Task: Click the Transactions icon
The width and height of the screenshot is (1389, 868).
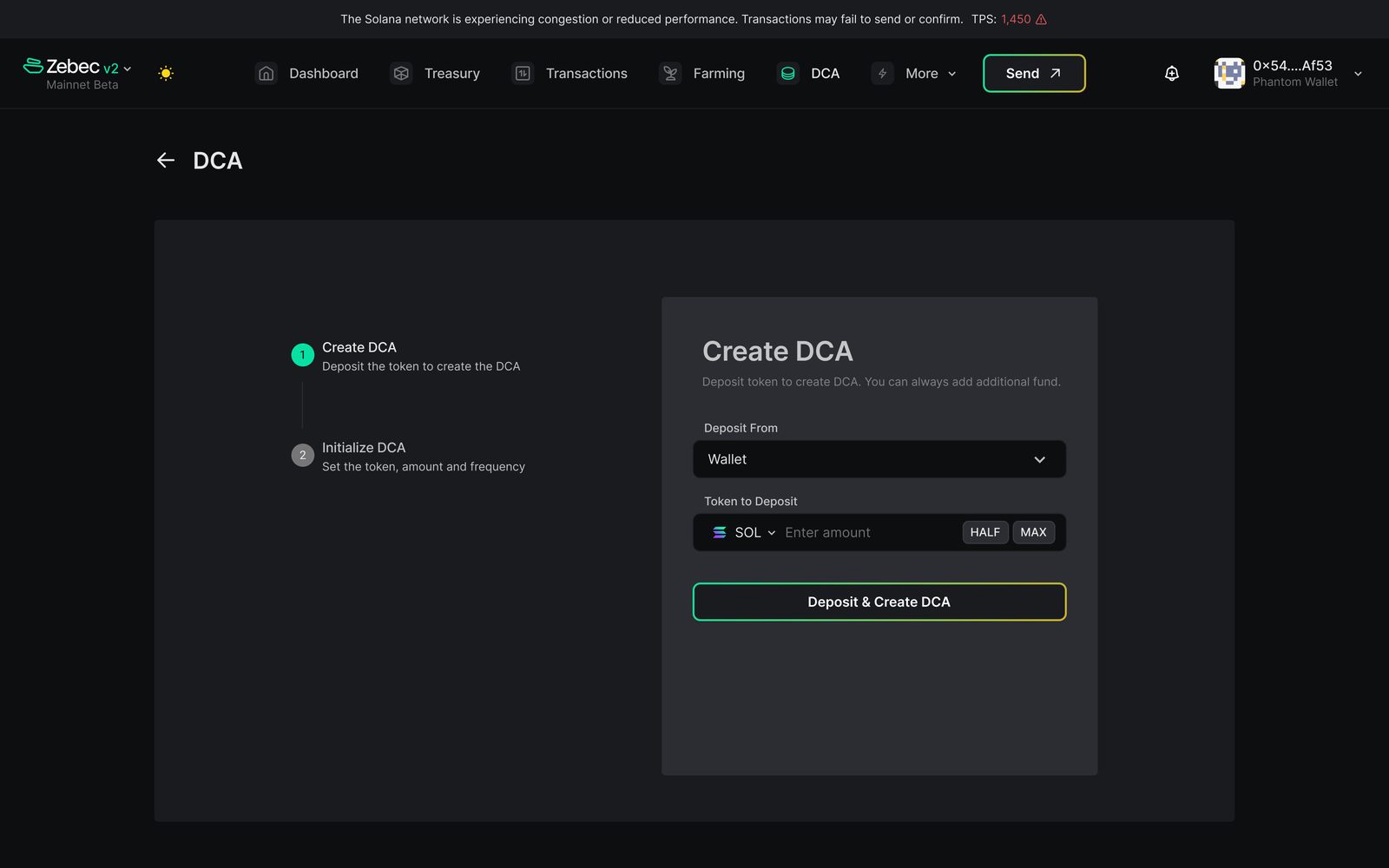Action: point(523,74)
